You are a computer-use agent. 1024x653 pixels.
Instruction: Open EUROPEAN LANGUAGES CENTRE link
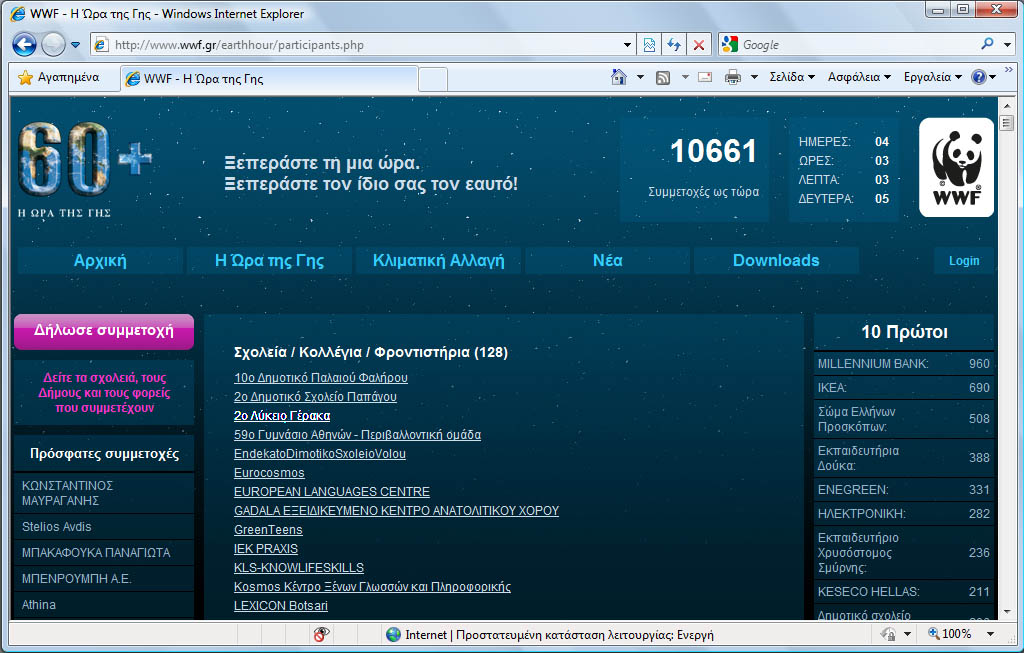pos(332,491)
